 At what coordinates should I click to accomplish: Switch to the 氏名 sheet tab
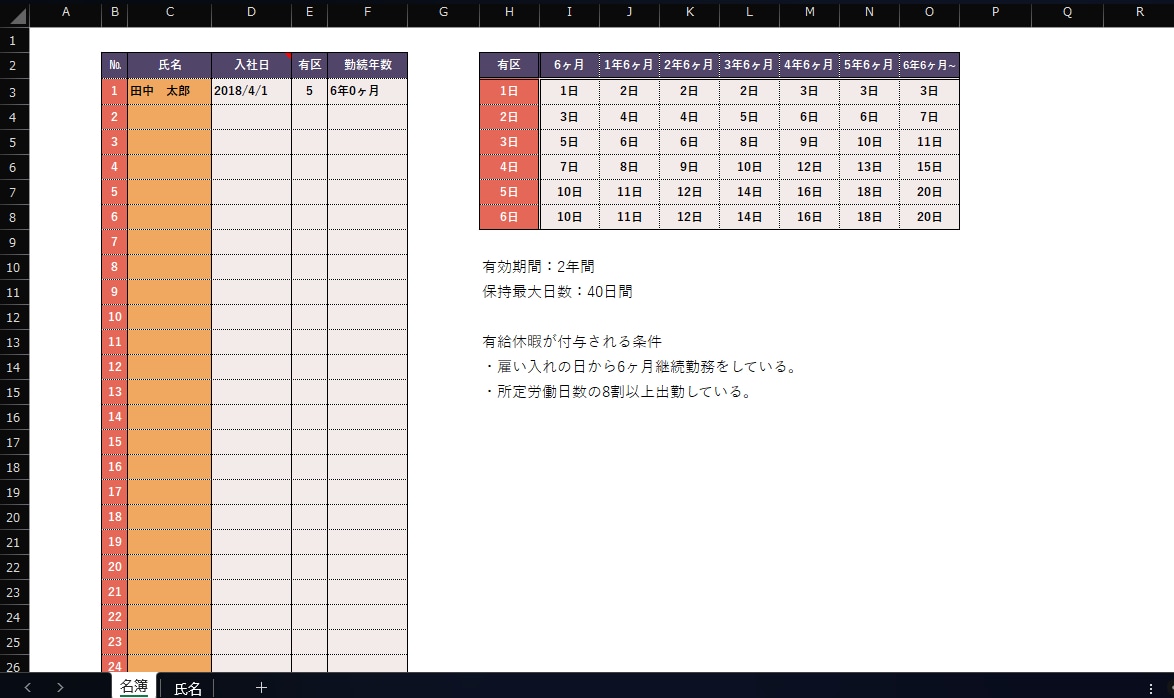click(188, 688)
